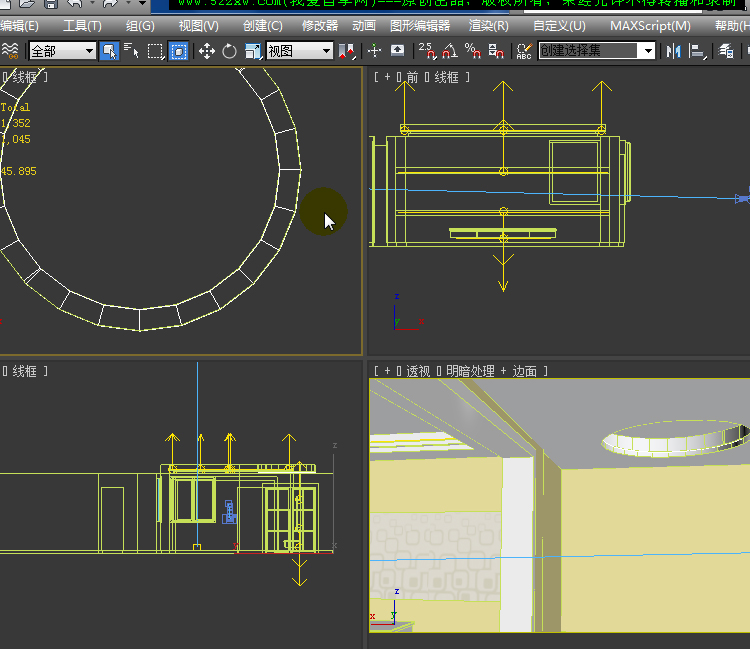The height and width of the screenshot is (649, 750).
Task: Click 线框 label in the 前 viewport
Action: click(447, 77)
